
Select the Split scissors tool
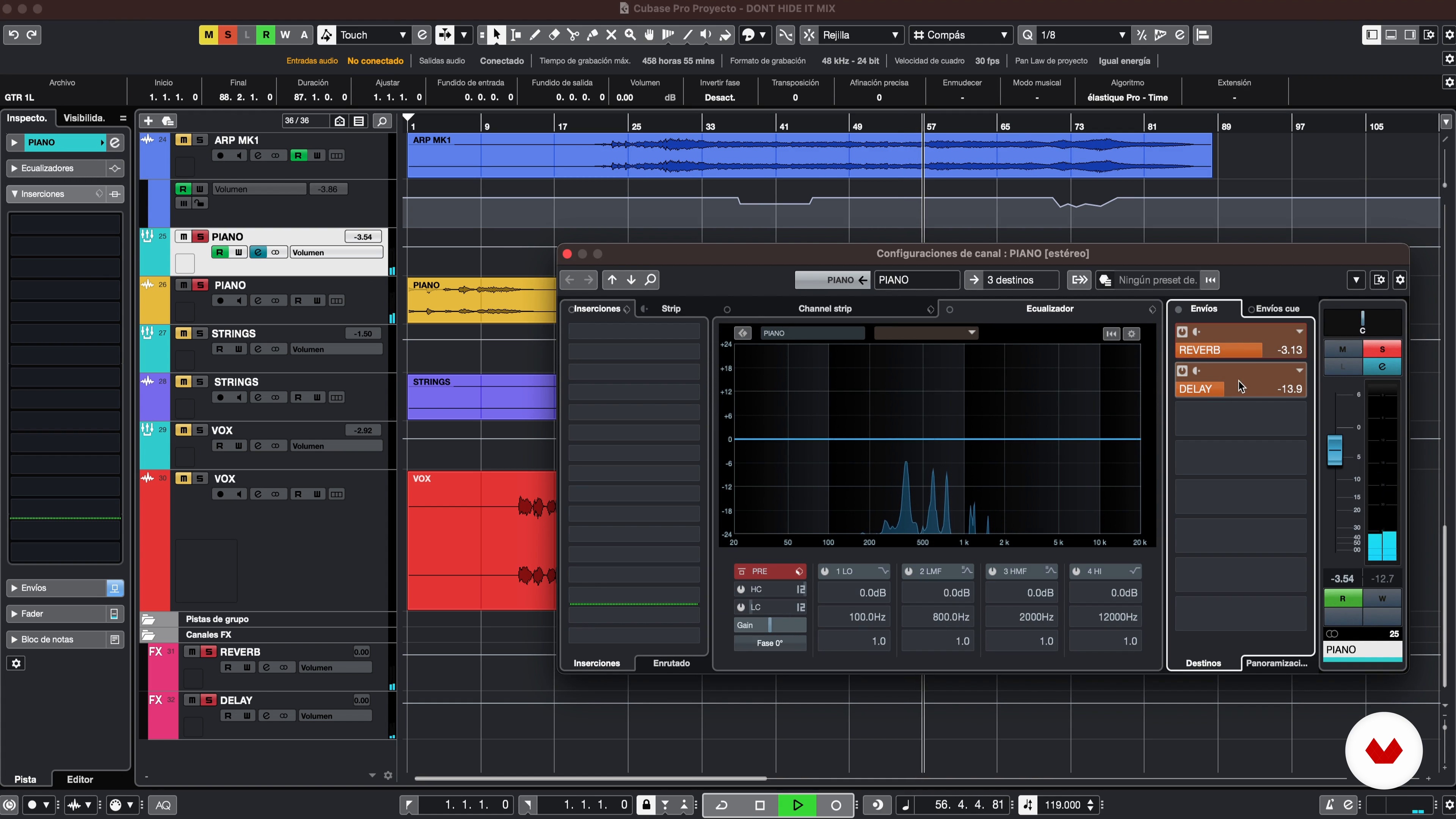pos(573,35)
